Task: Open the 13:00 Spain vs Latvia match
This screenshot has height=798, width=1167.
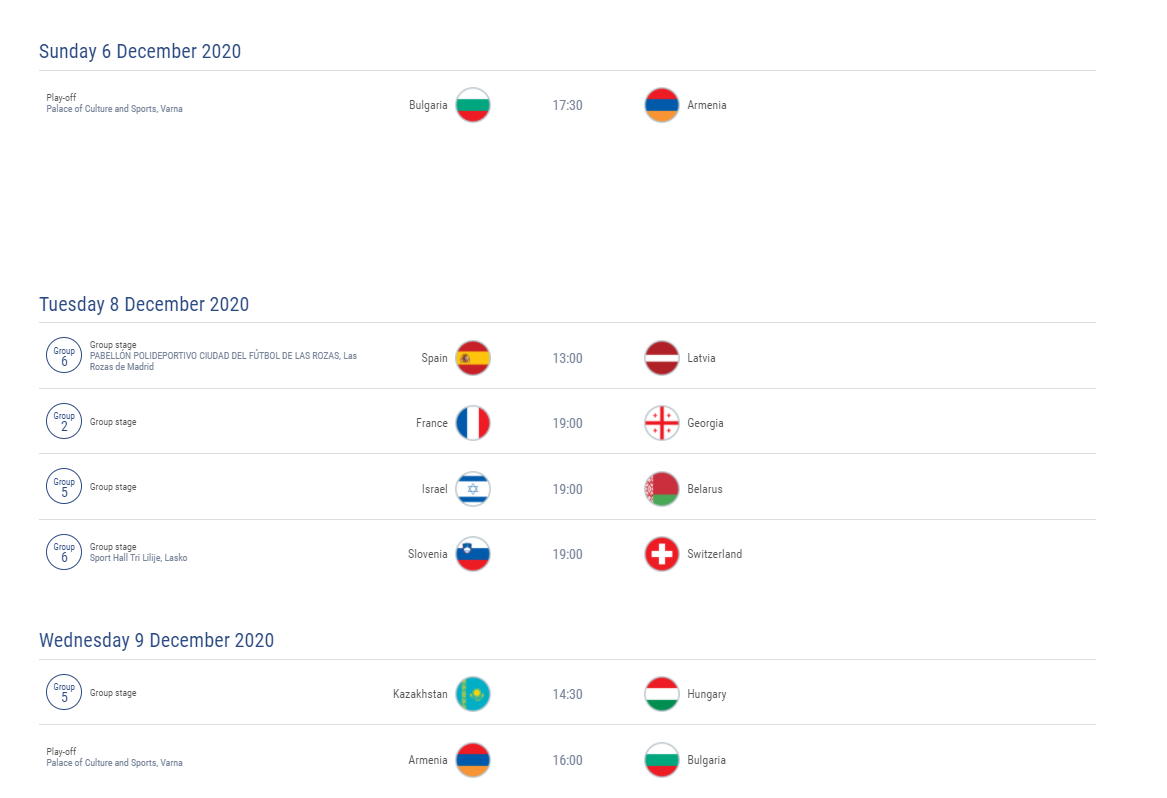Action: (567, 357)
